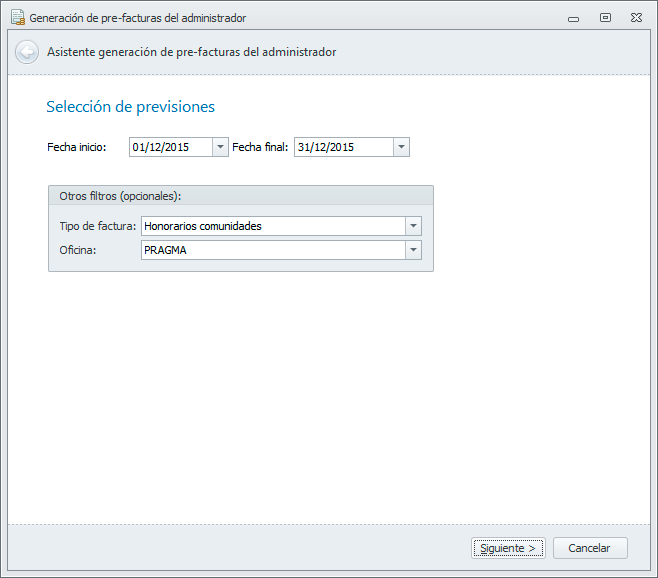
Task: Click the Fecha final label
Action: [260, 147]
